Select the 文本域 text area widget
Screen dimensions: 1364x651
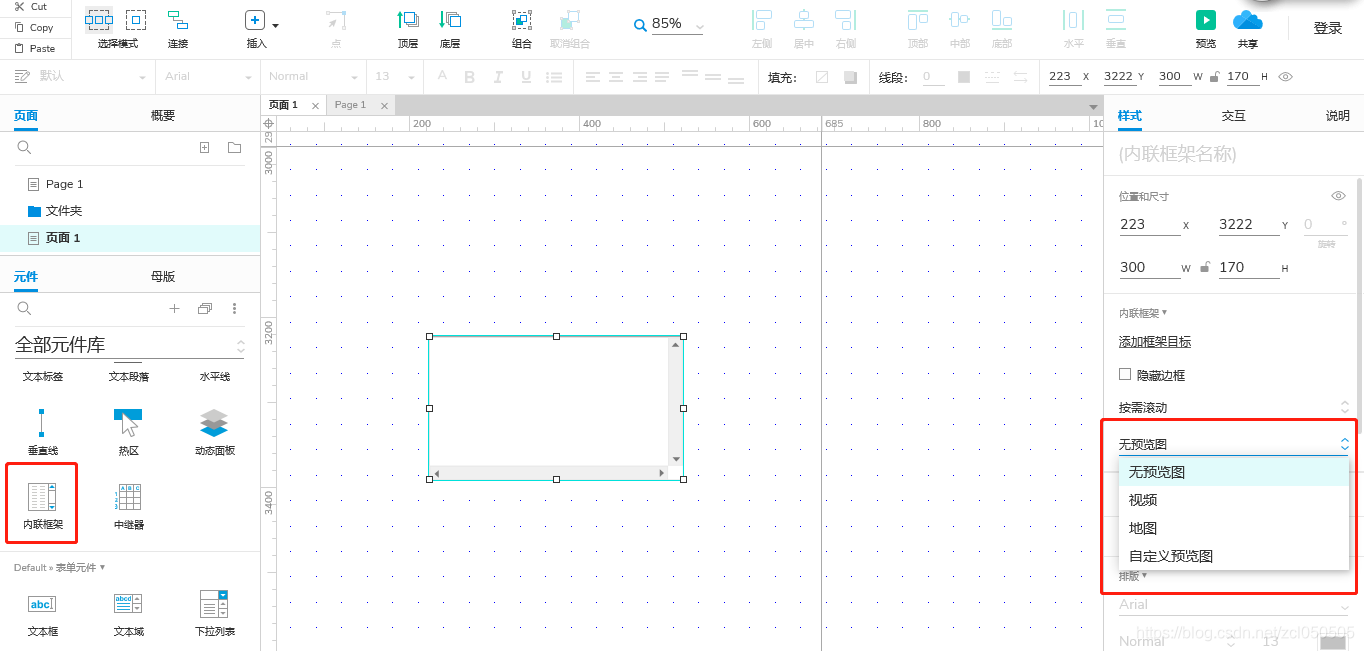pyautogui.click(x=128, y=613)
